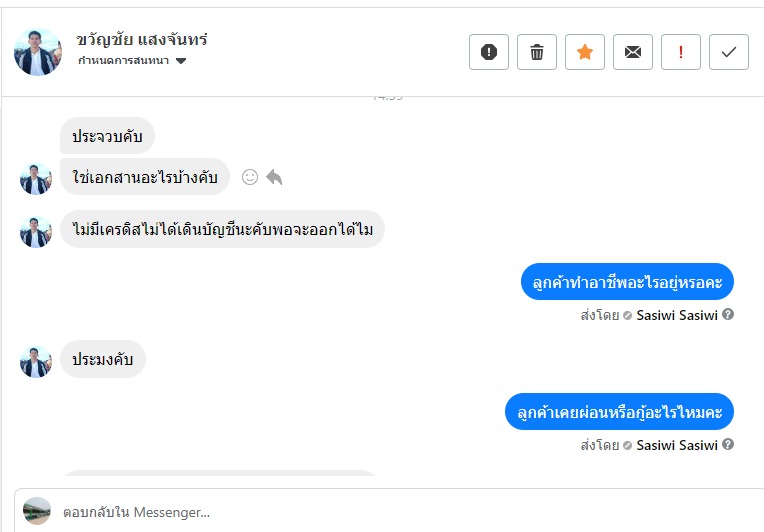The image size is (764, 532).
Task: Select the ลูกค้าทำอาชีพอะไรอยู่หรอคะ message bubble
Action: pyautogui.click(x=627, y=283)
